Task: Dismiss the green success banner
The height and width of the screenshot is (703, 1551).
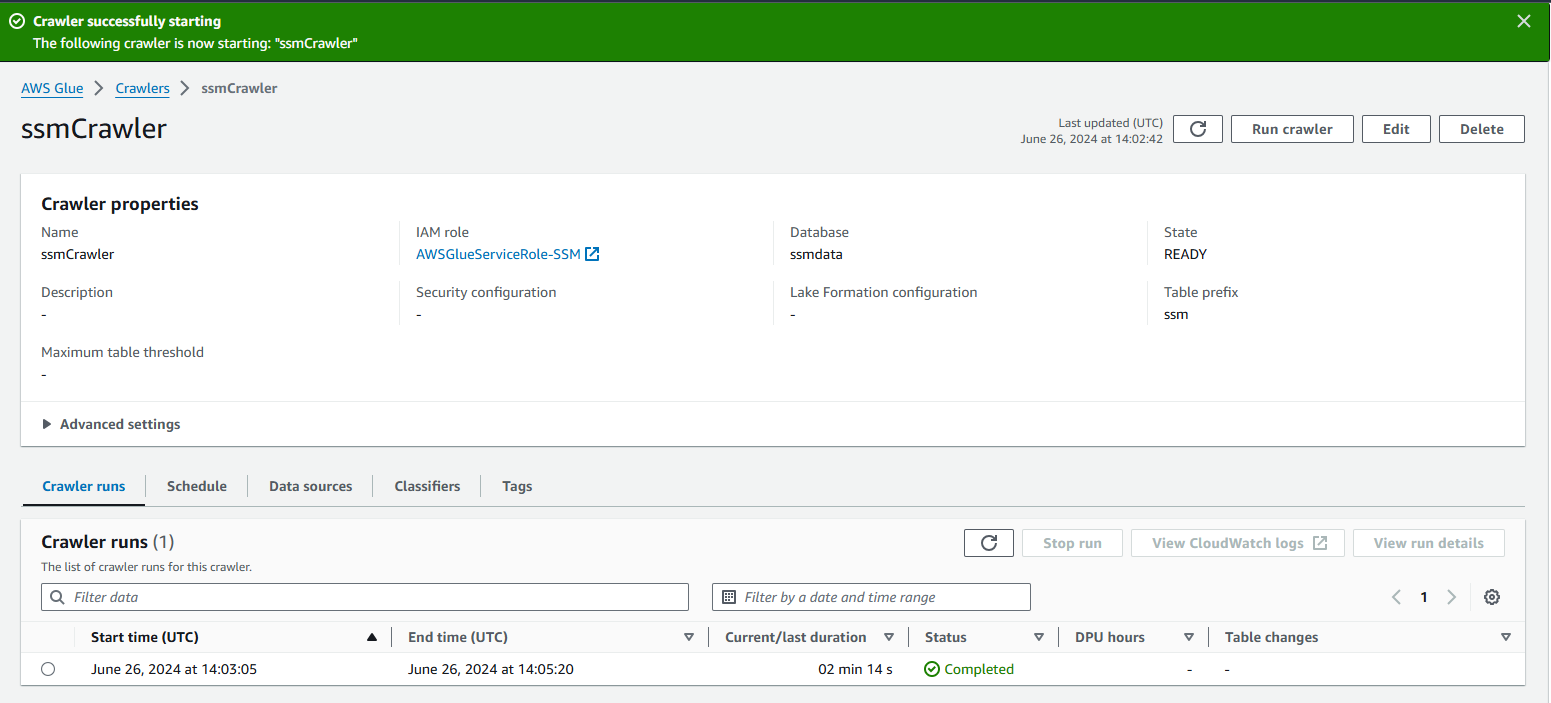Action: tap(1524, 21)
